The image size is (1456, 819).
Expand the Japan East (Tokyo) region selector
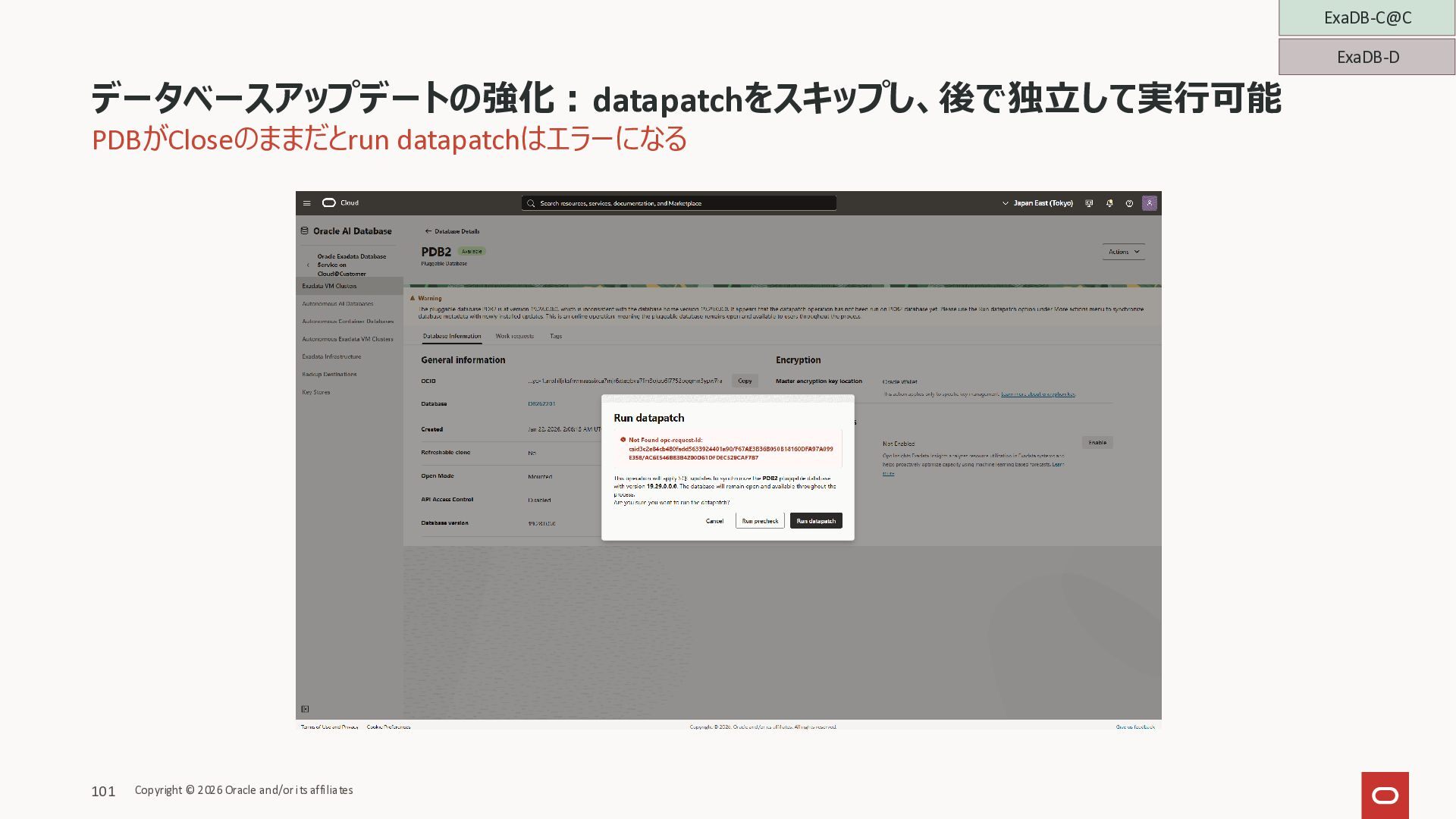click(1037, 203)
